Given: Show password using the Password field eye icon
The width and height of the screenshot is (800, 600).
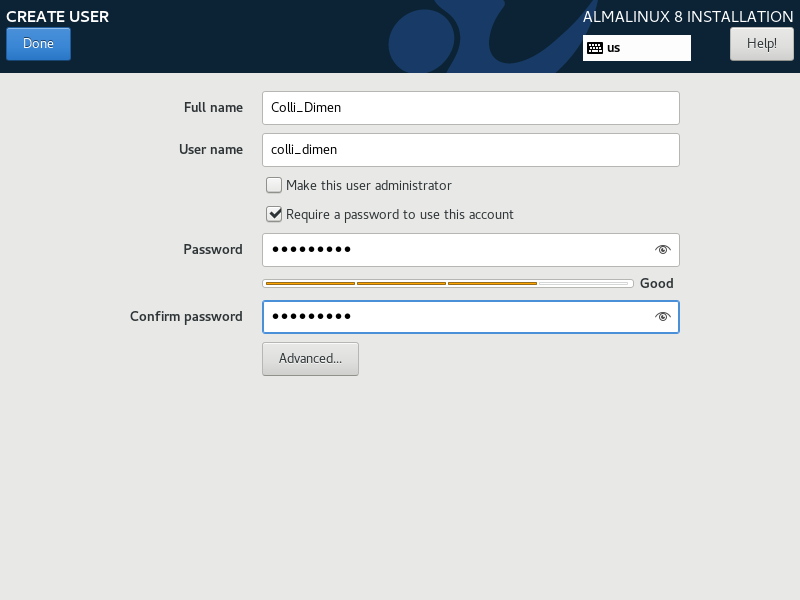Looking at the screenshot, I should pyautogui.click(x=662, y=249).
